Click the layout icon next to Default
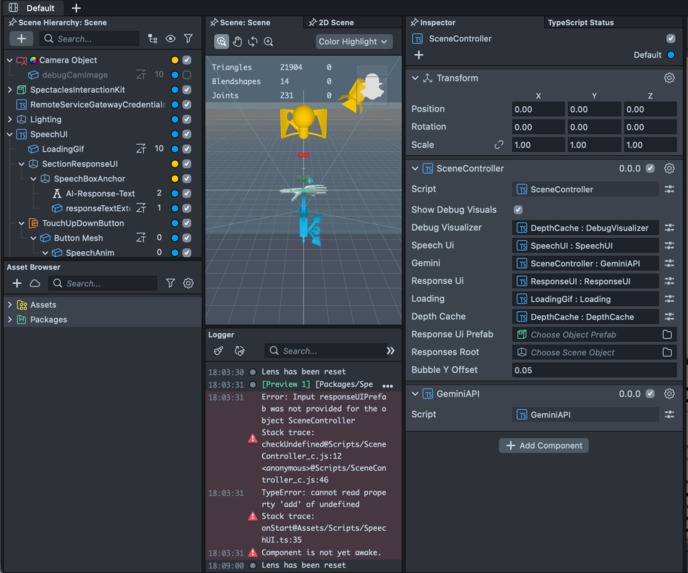 click(14, 8)
